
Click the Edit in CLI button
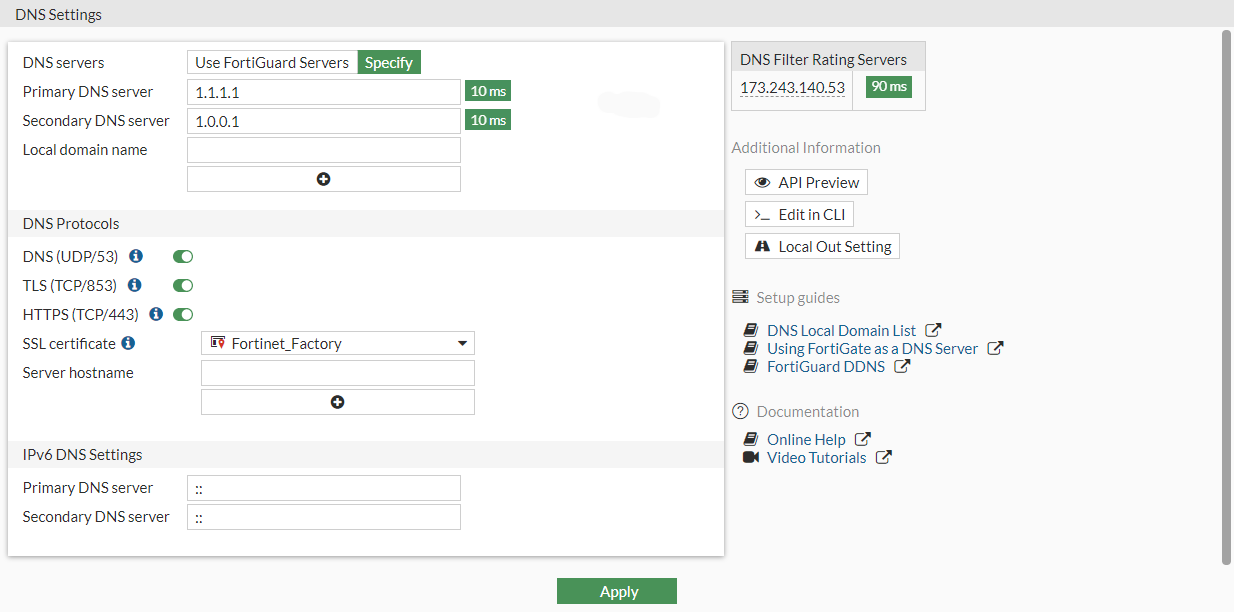coord(799,214)
